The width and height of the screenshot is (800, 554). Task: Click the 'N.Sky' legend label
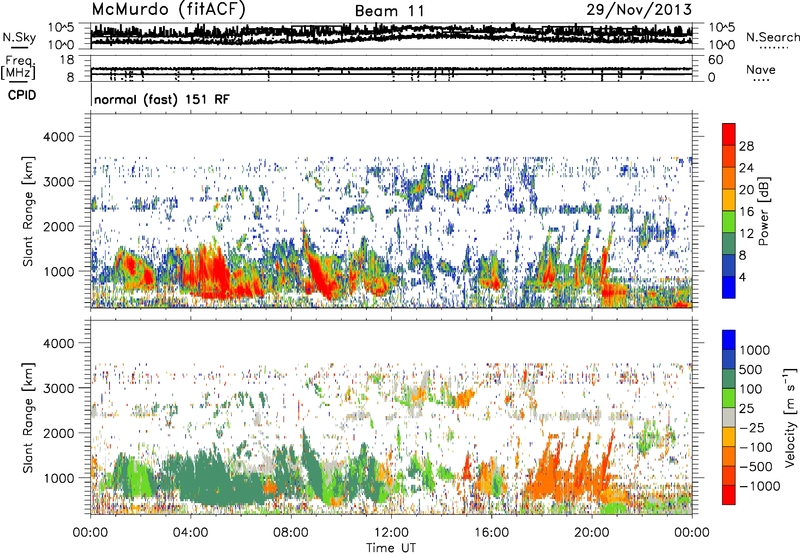[19, 37]
